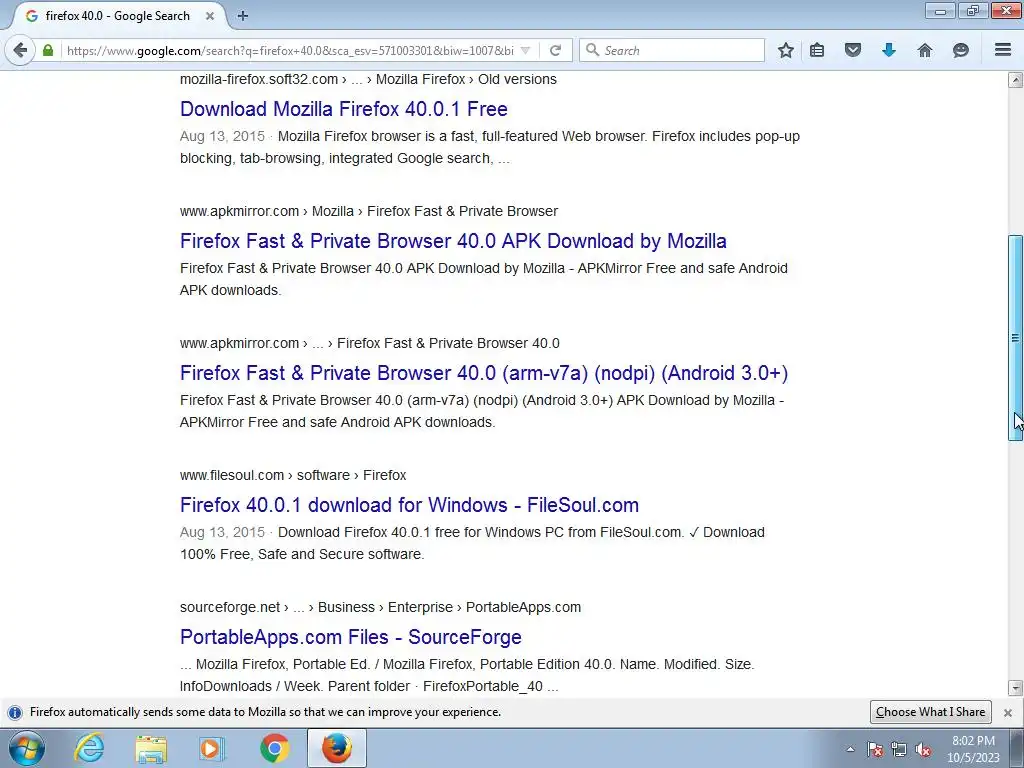The image size is (1024, 768).
Task: Go to the Firefox Home icon
Action: tap(925, 50)
